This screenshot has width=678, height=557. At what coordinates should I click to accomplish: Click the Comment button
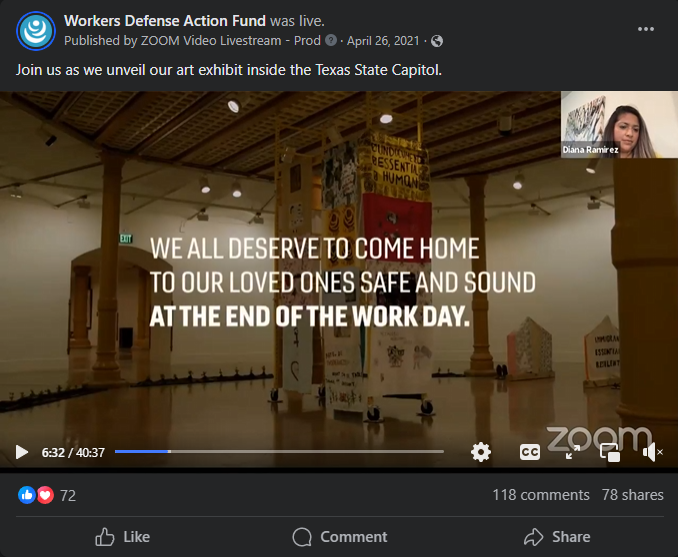coord(340,537)
